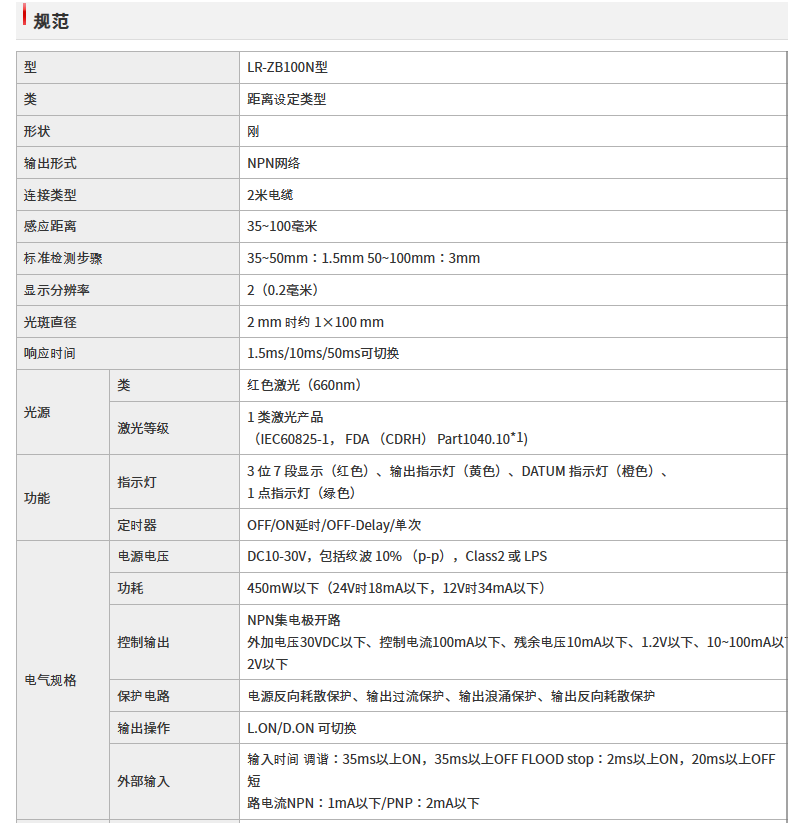Select the 1×100 mm spot diameter value

click(x=349, y=322)
